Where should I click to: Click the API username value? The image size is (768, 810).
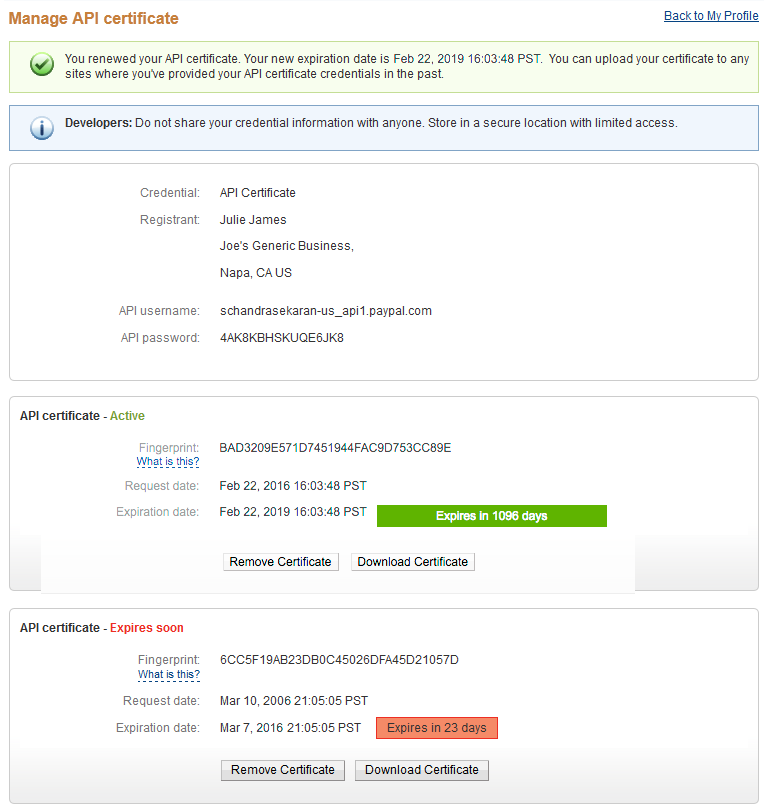click(x=325, y=311)
